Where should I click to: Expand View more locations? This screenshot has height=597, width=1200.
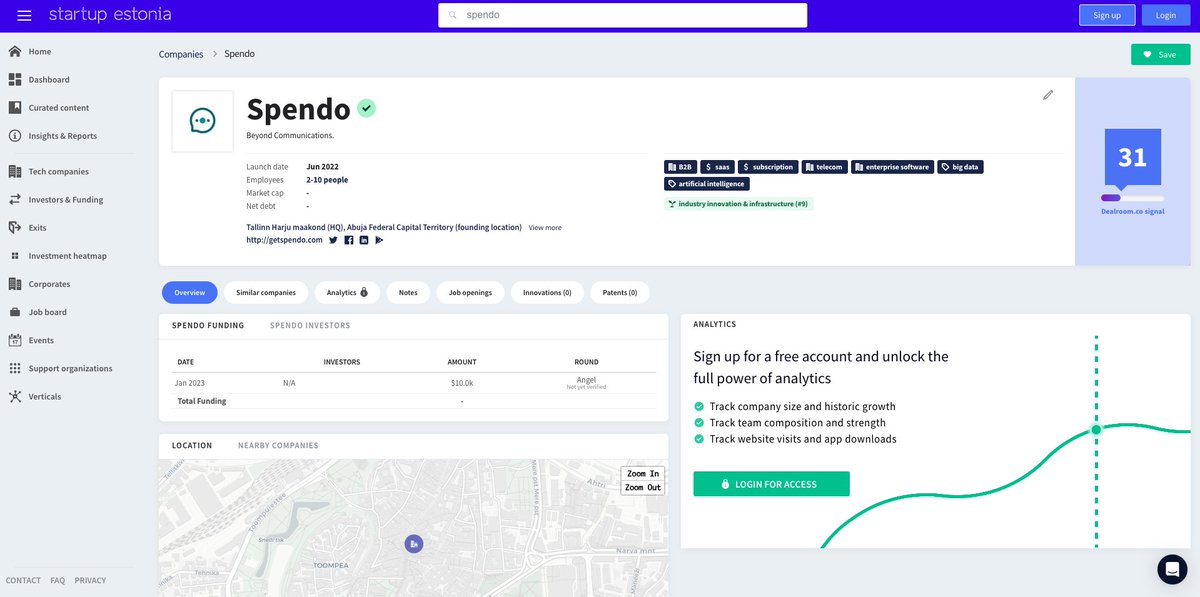point(545,228)
